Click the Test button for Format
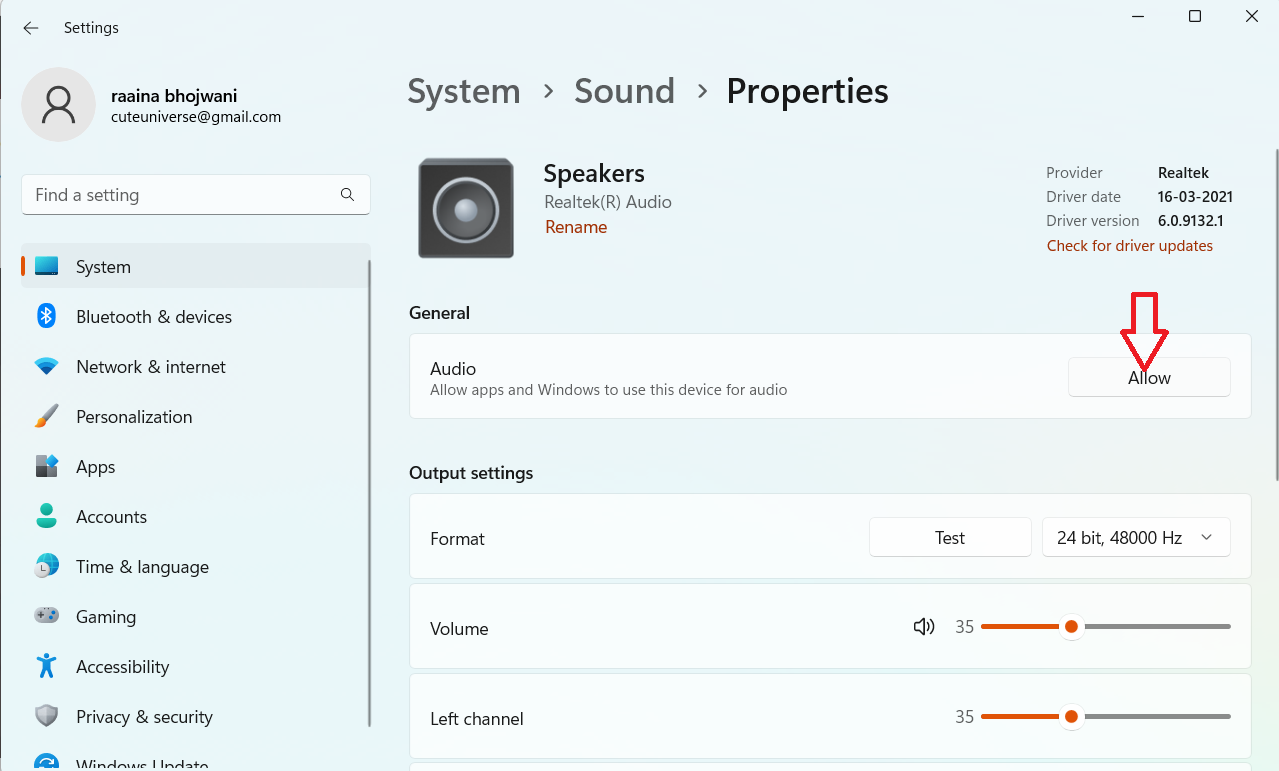Viewport: 1279px width, 771px height. [x=949, y=538]
